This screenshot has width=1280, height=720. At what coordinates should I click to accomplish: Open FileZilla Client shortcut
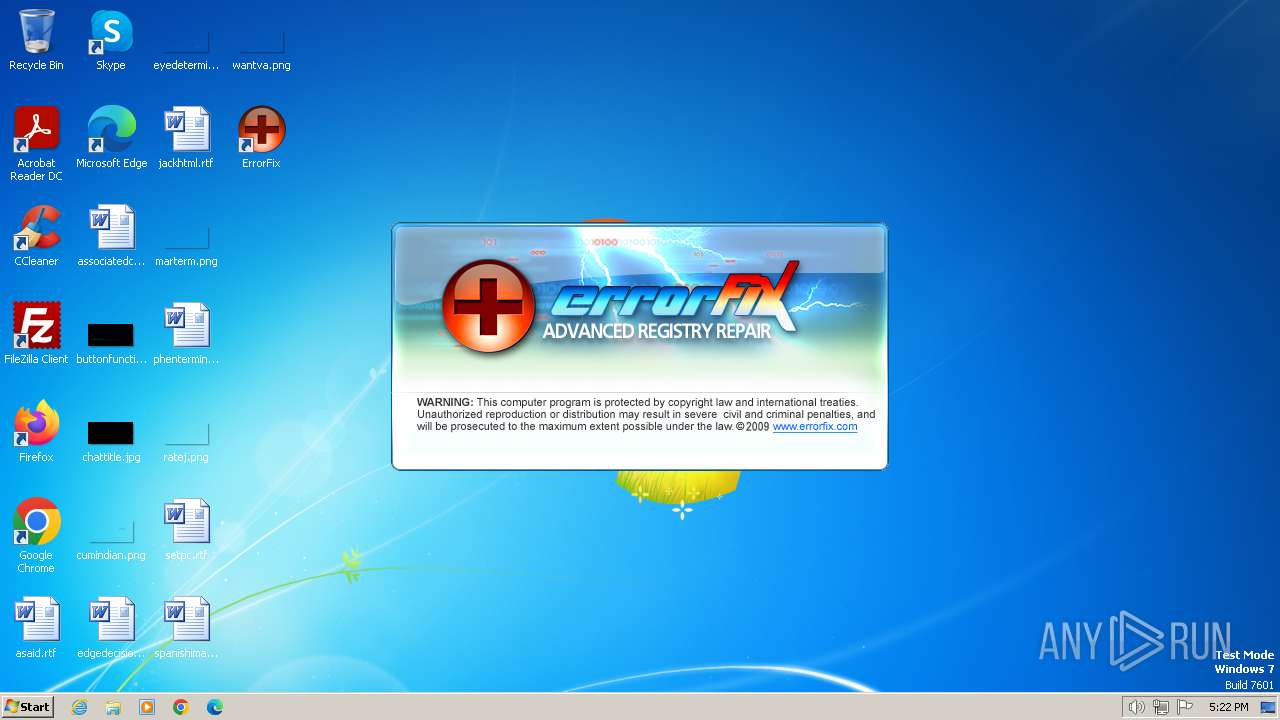36,334
